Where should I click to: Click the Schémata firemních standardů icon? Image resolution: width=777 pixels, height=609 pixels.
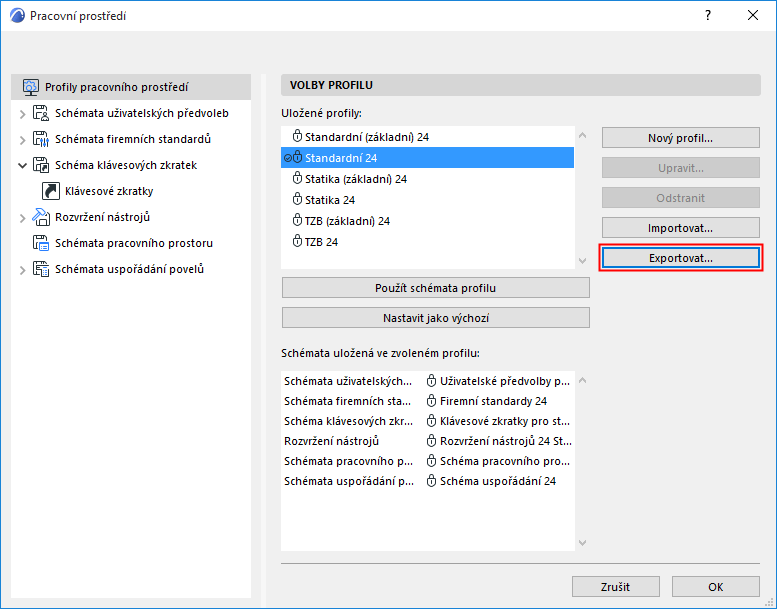tap(41, 139)
